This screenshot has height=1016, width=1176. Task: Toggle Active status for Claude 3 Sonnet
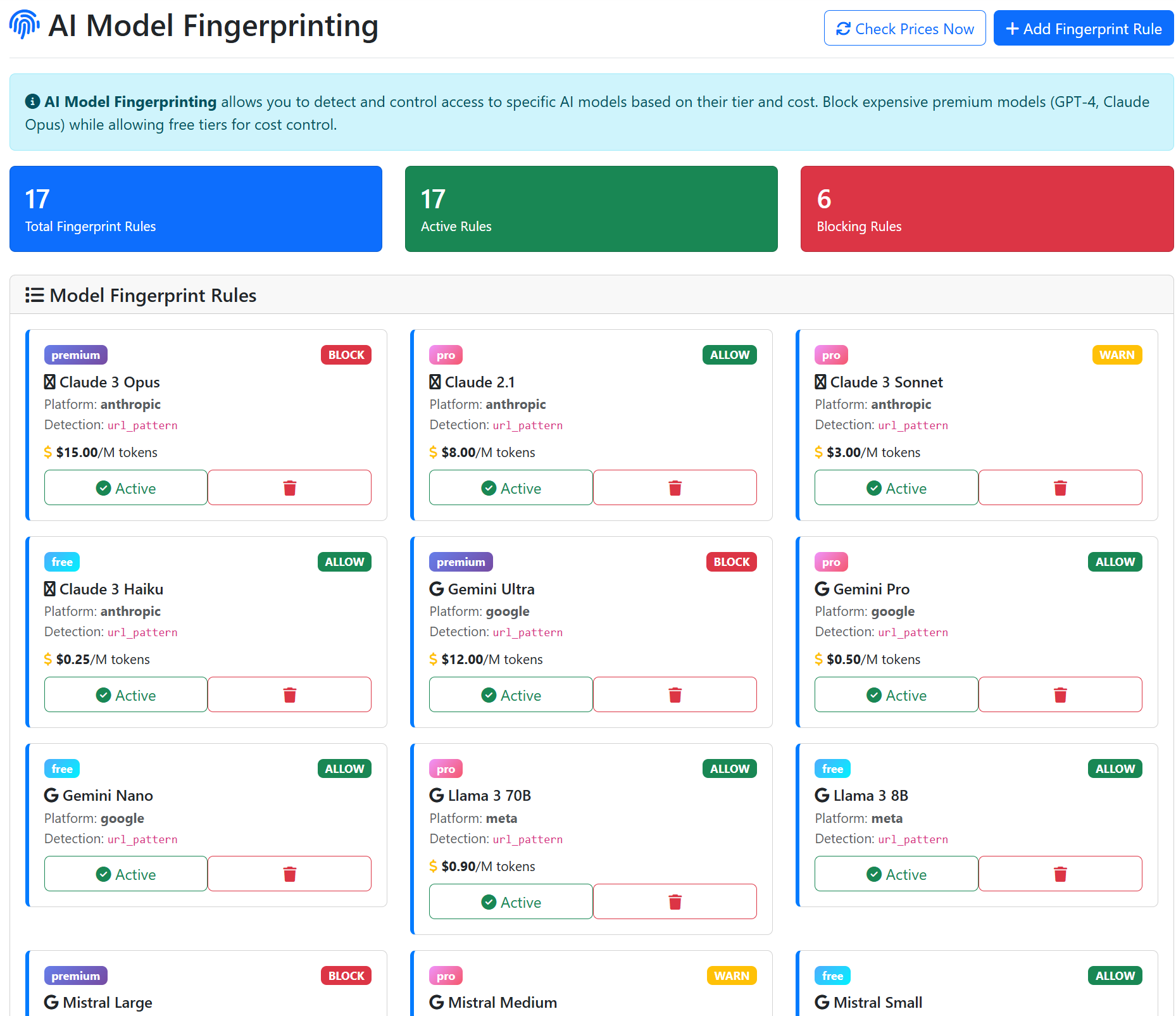896,487
